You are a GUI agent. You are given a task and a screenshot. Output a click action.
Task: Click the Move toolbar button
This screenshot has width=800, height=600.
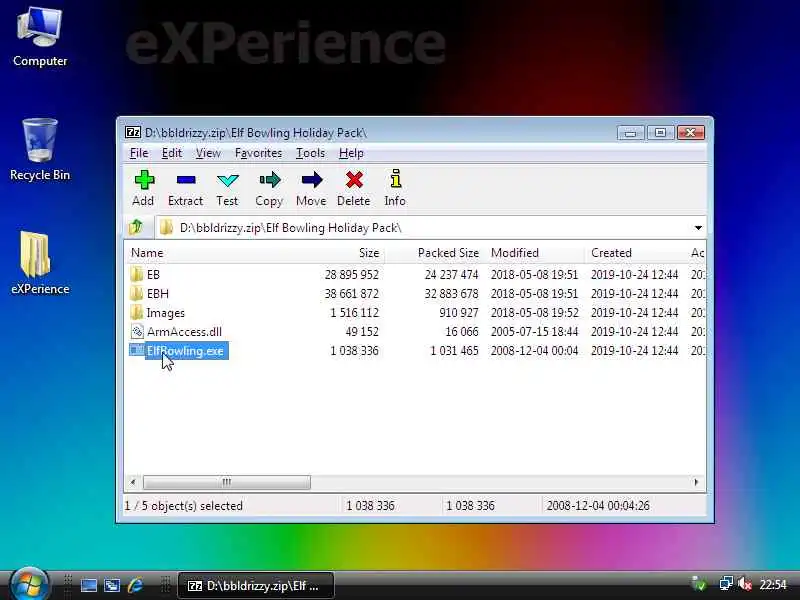pos(311,188)
